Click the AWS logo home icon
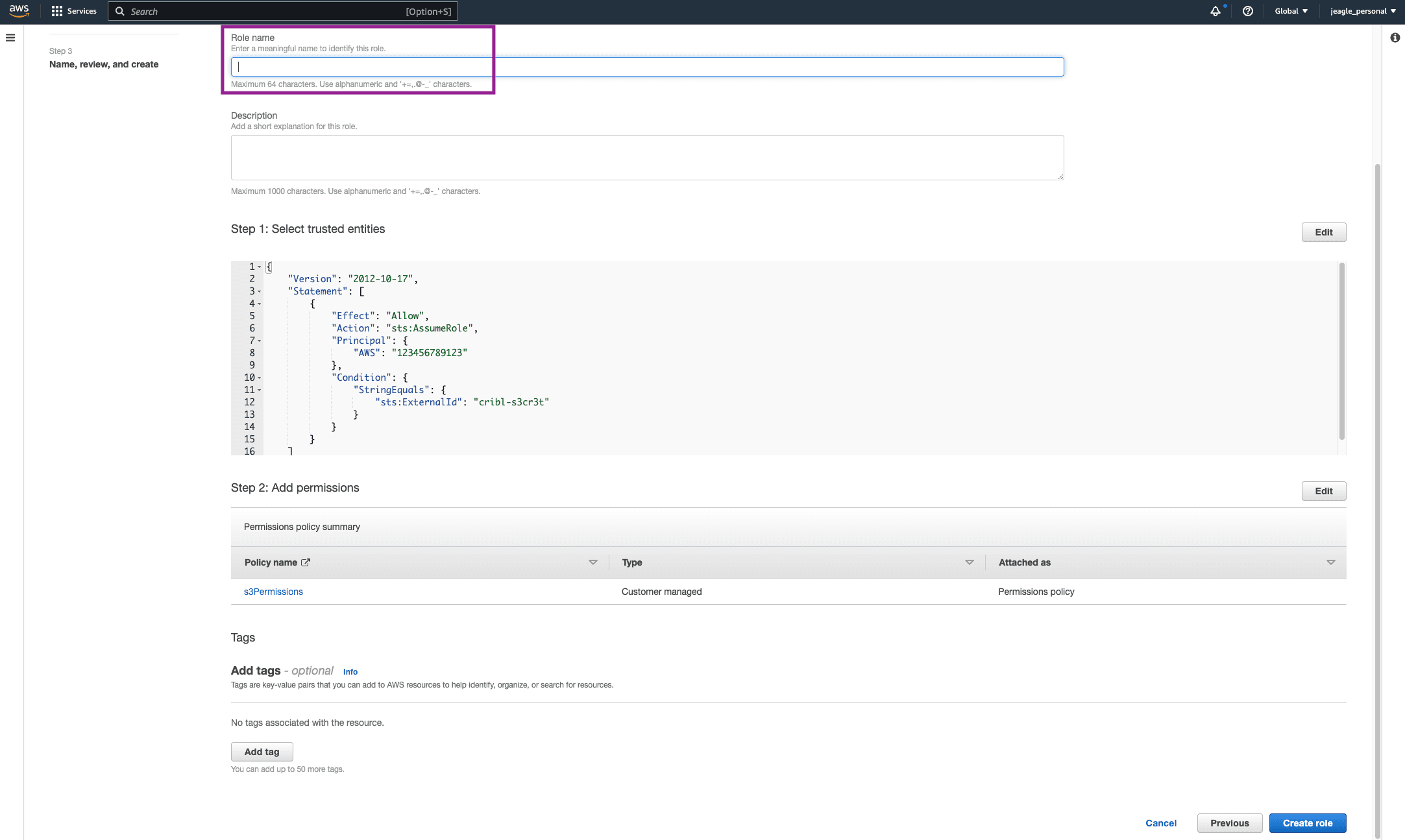This screenshot has width=1405, height=840. pos(19,11)
